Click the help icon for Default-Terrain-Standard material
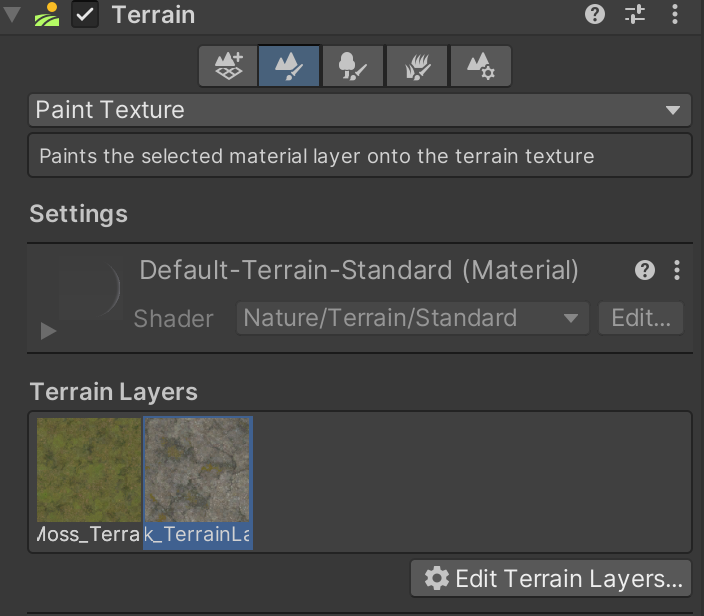The height and width of the screenshot is (616, 704). click(x=645, y=270)
